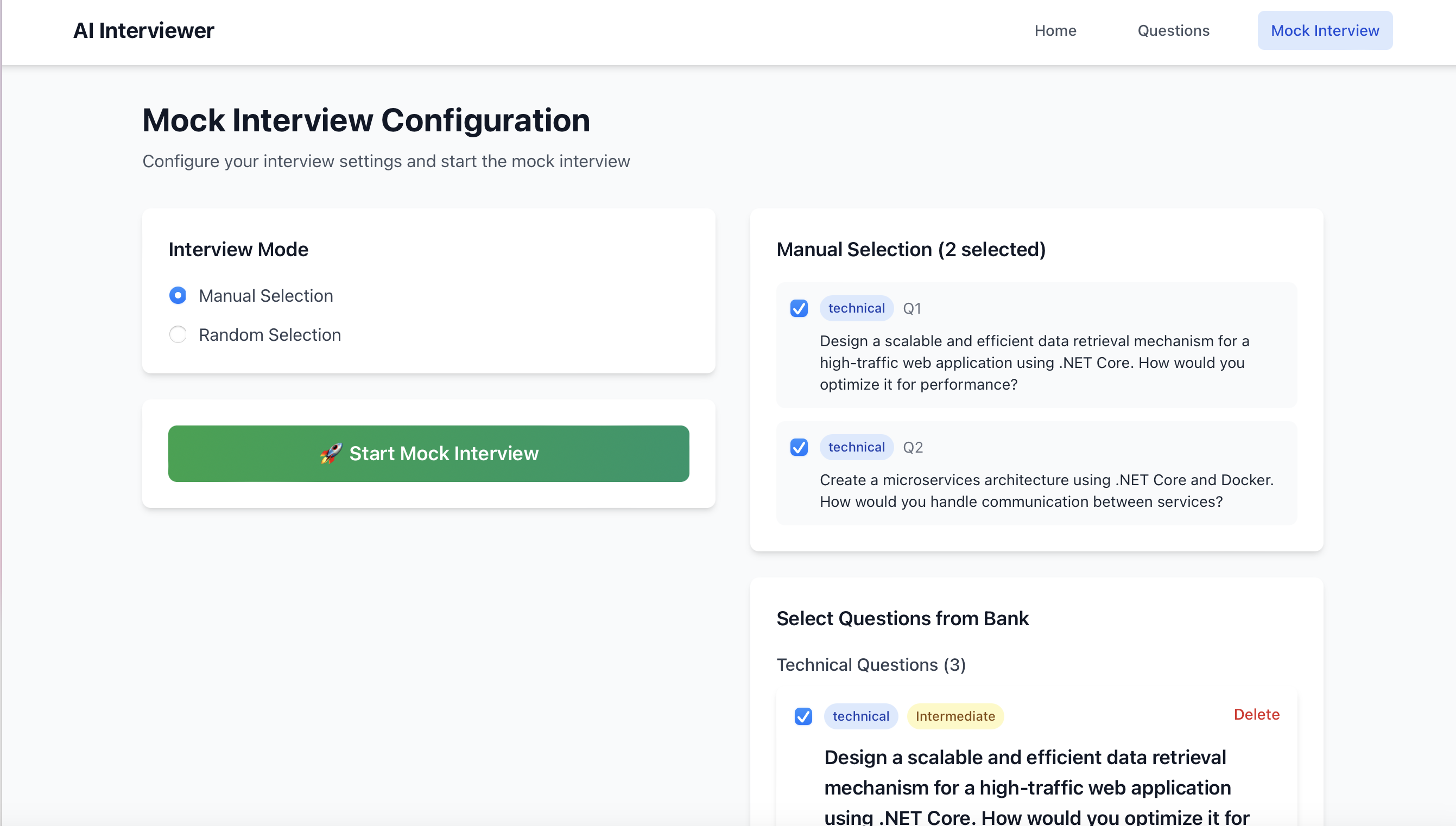Click the AI Interviewer logo text
This screenshot has height=826, width=1456.
[x=143, y=30]
